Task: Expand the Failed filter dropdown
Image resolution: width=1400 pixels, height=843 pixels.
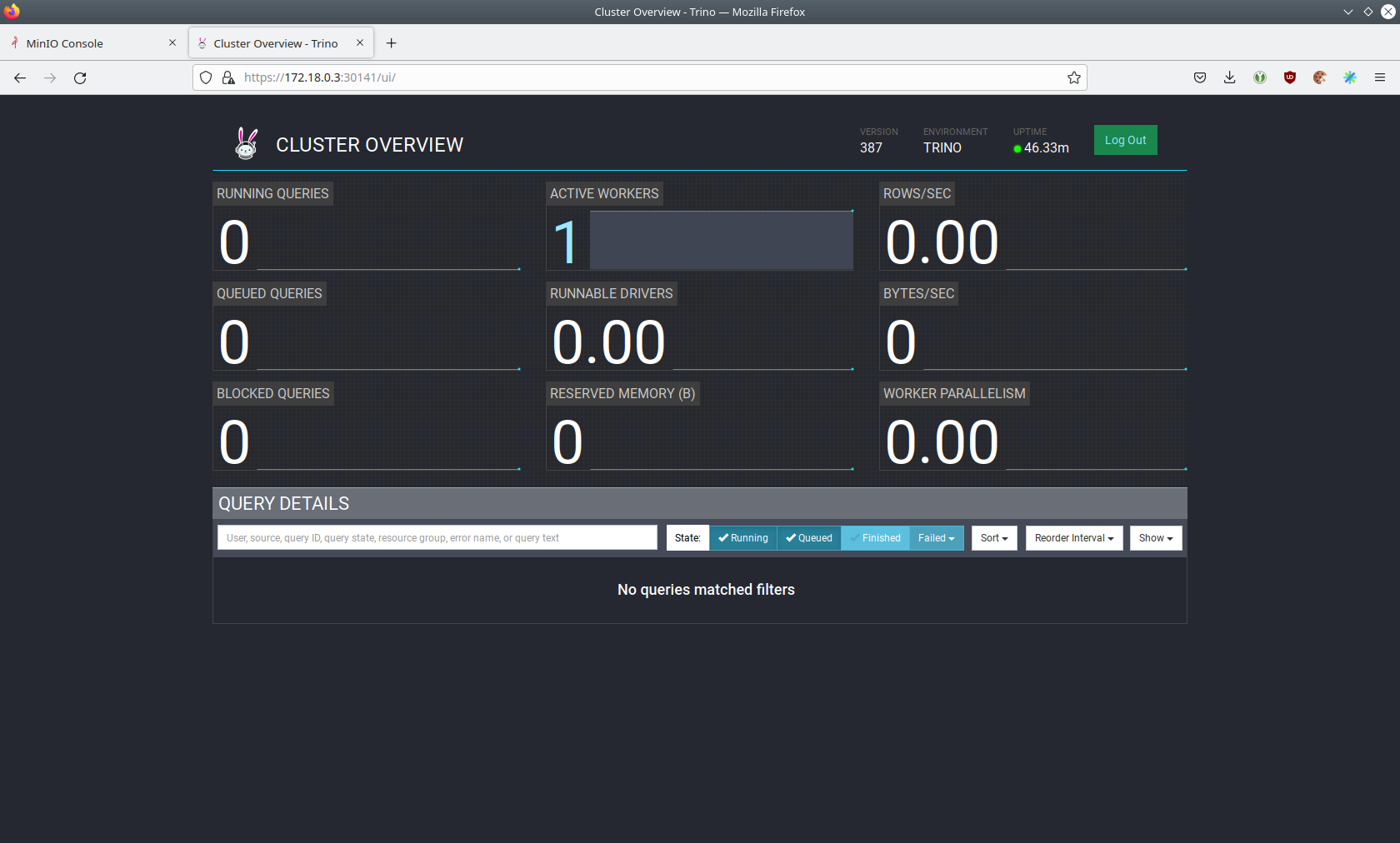Action: click(x=936, y=538)
